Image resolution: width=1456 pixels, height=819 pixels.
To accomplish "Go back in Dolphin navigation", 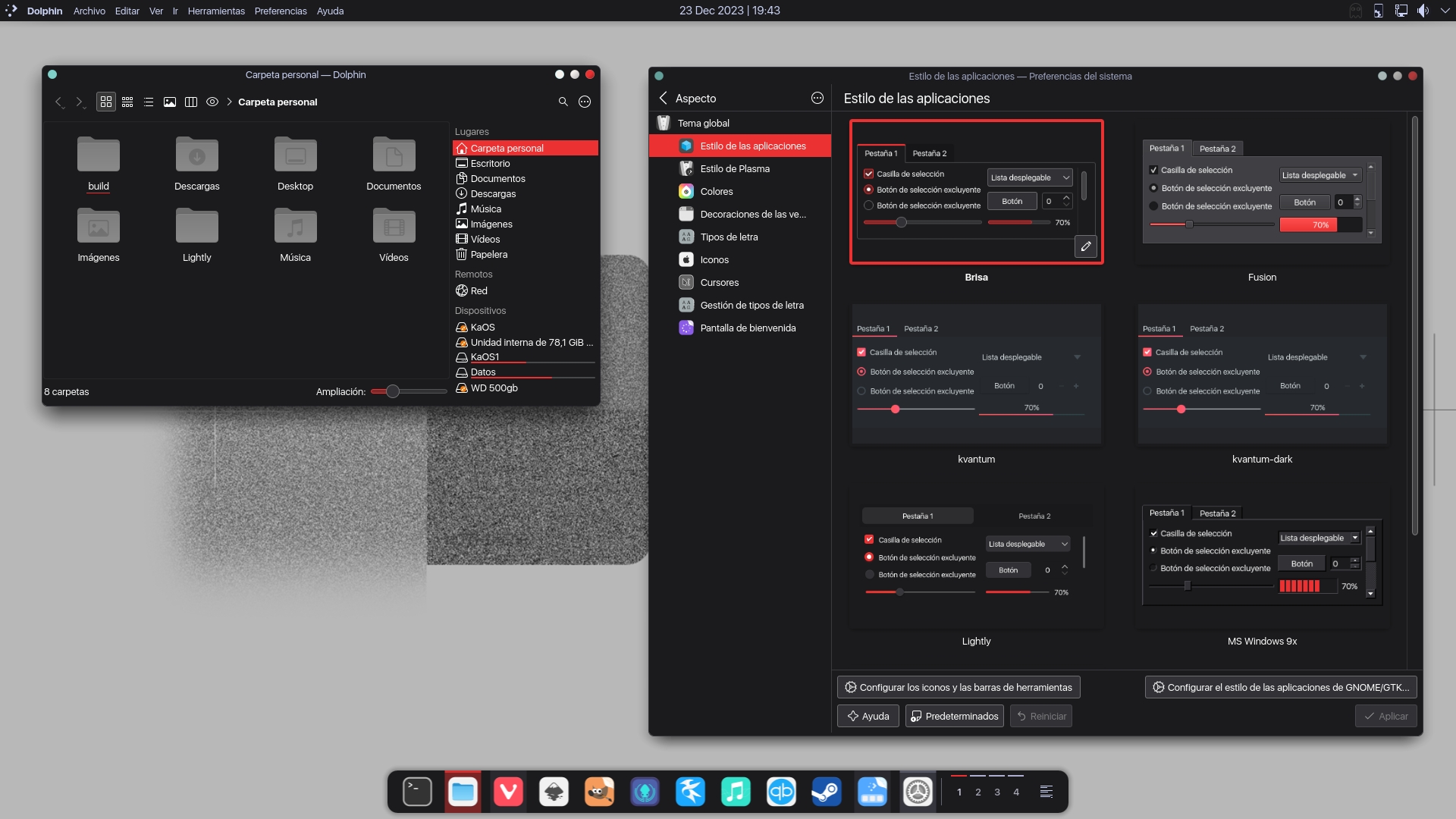I will 59,102.
